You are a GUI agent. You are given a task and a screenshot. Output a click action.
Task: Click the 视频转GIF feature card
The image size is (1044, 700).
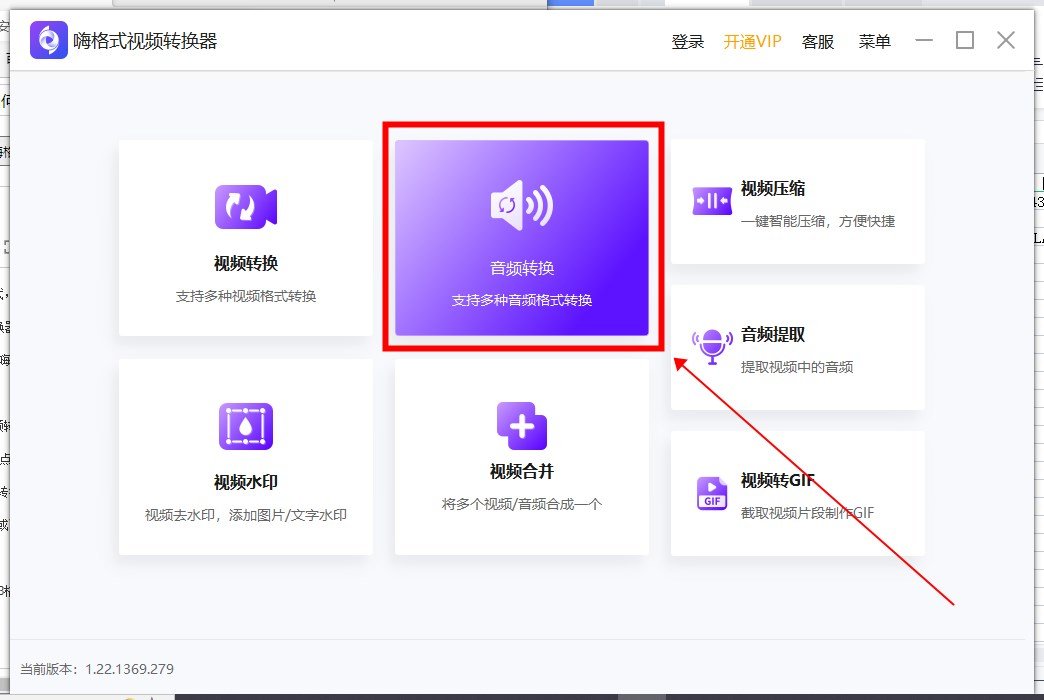coord(797,493)
